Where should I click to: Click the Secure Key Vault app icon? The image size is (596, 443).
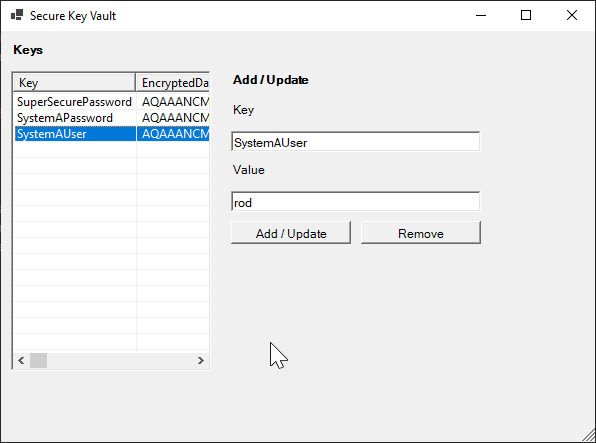[17, 15]
